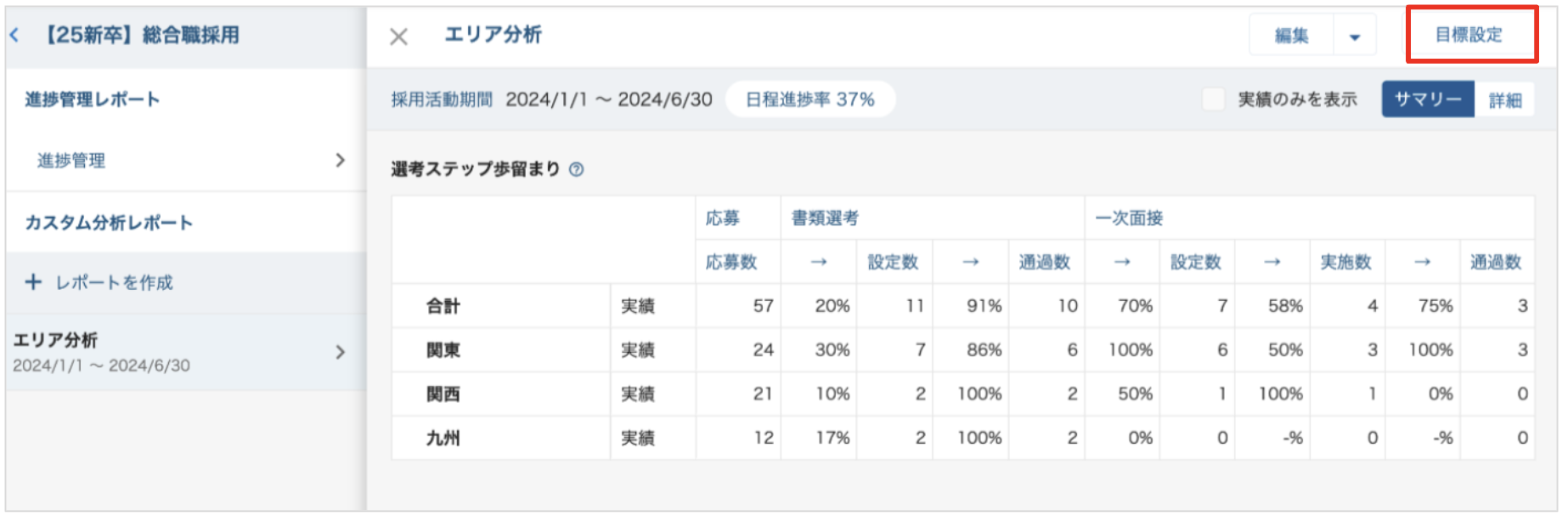The image size is (1568, 522).
Task: Click the plus icon for レポートを作成
Action: 33,281
